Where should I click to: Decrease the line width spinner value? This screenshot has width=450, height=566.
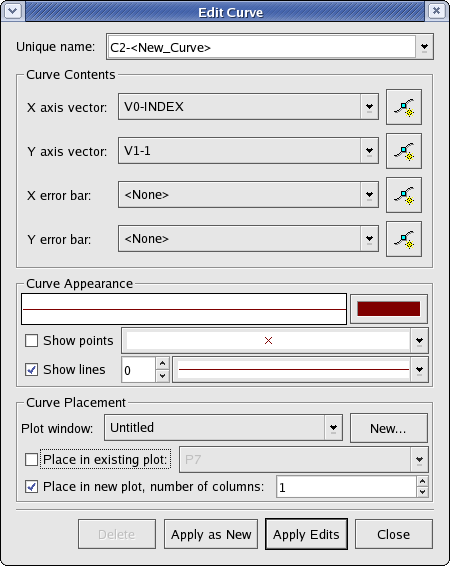(162, 376)
